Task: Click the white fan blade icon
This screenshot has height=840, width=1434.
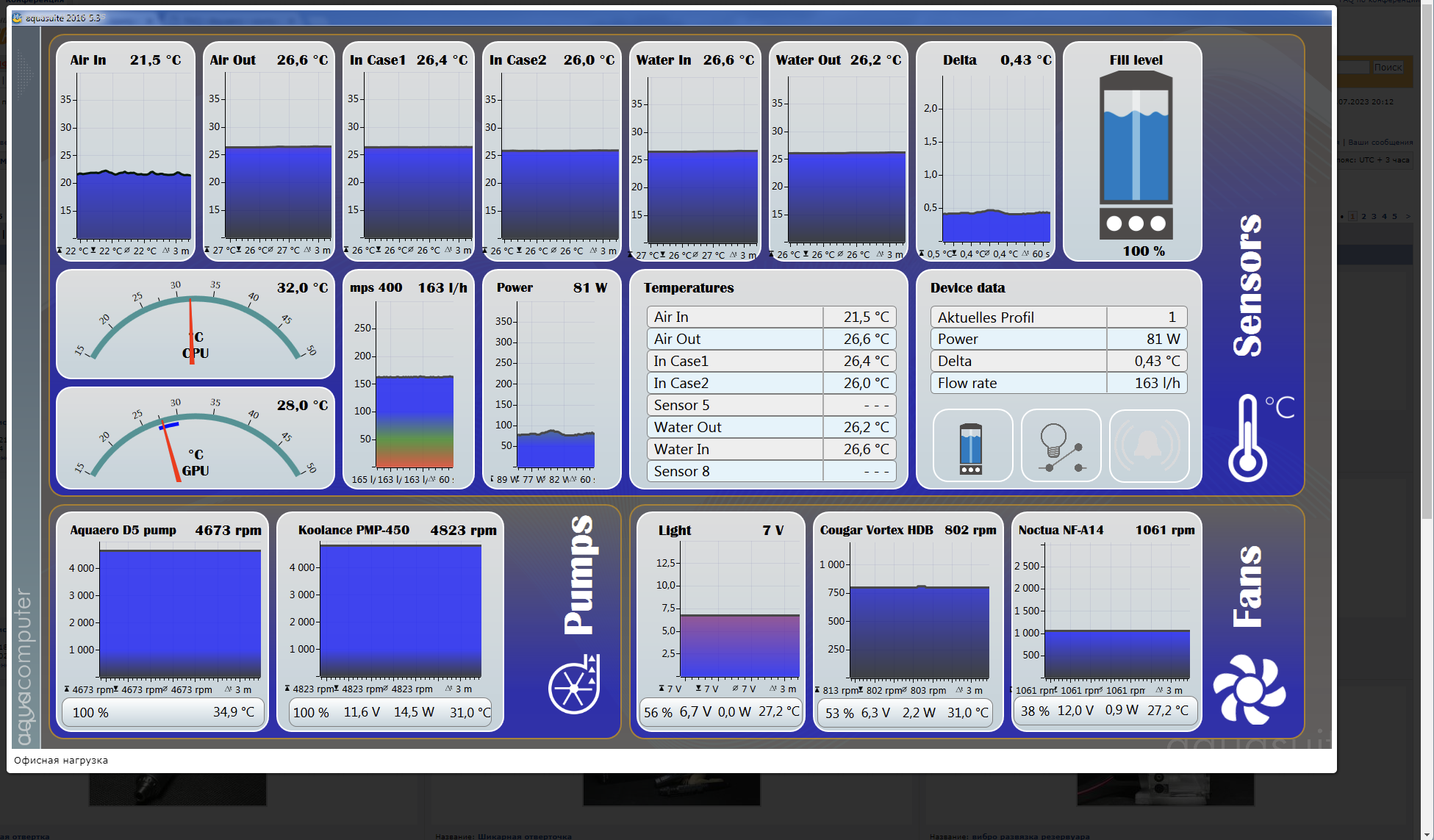Action: point(1249,689)
